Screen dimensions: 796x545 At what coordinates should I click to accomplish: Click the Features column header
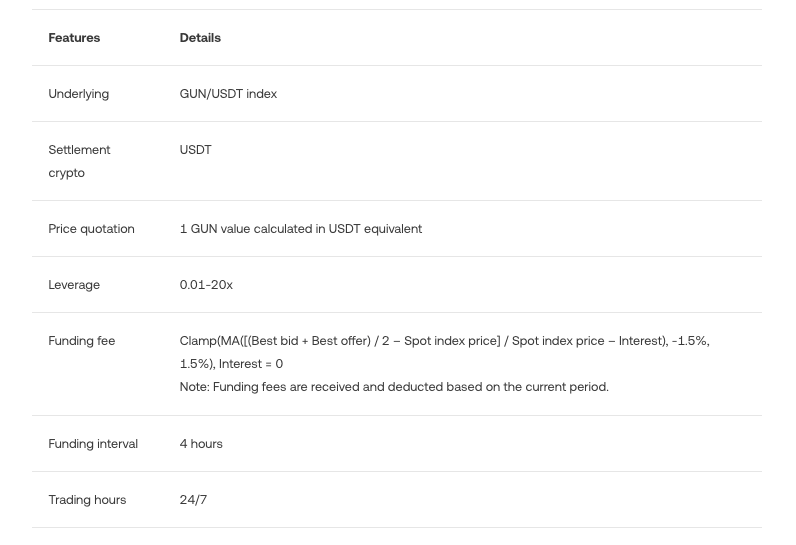coord(74,38)
